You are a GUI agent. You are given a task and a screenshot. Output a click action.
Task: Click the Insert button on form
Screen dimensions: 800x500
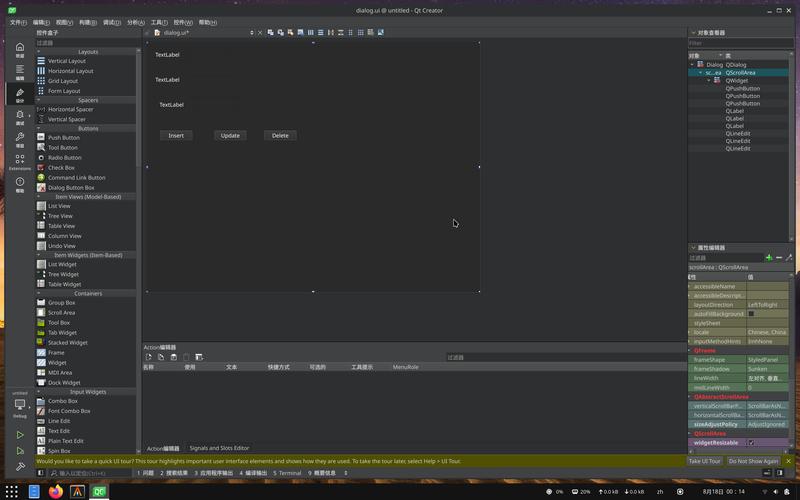point(176,136)
